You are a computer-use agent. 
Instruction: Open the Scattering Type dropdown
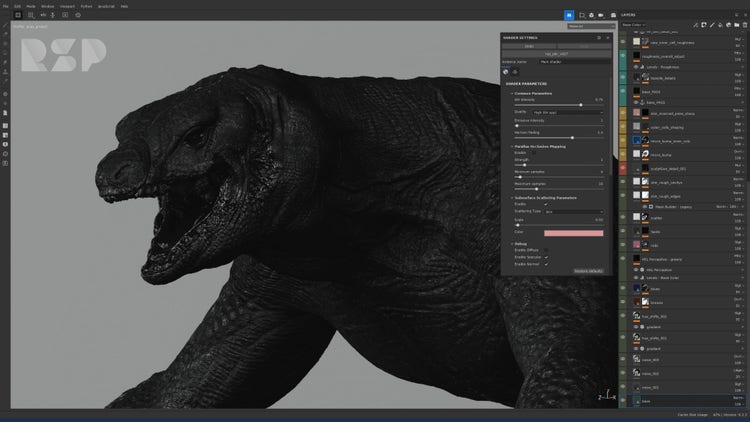[x=573, y=212]
